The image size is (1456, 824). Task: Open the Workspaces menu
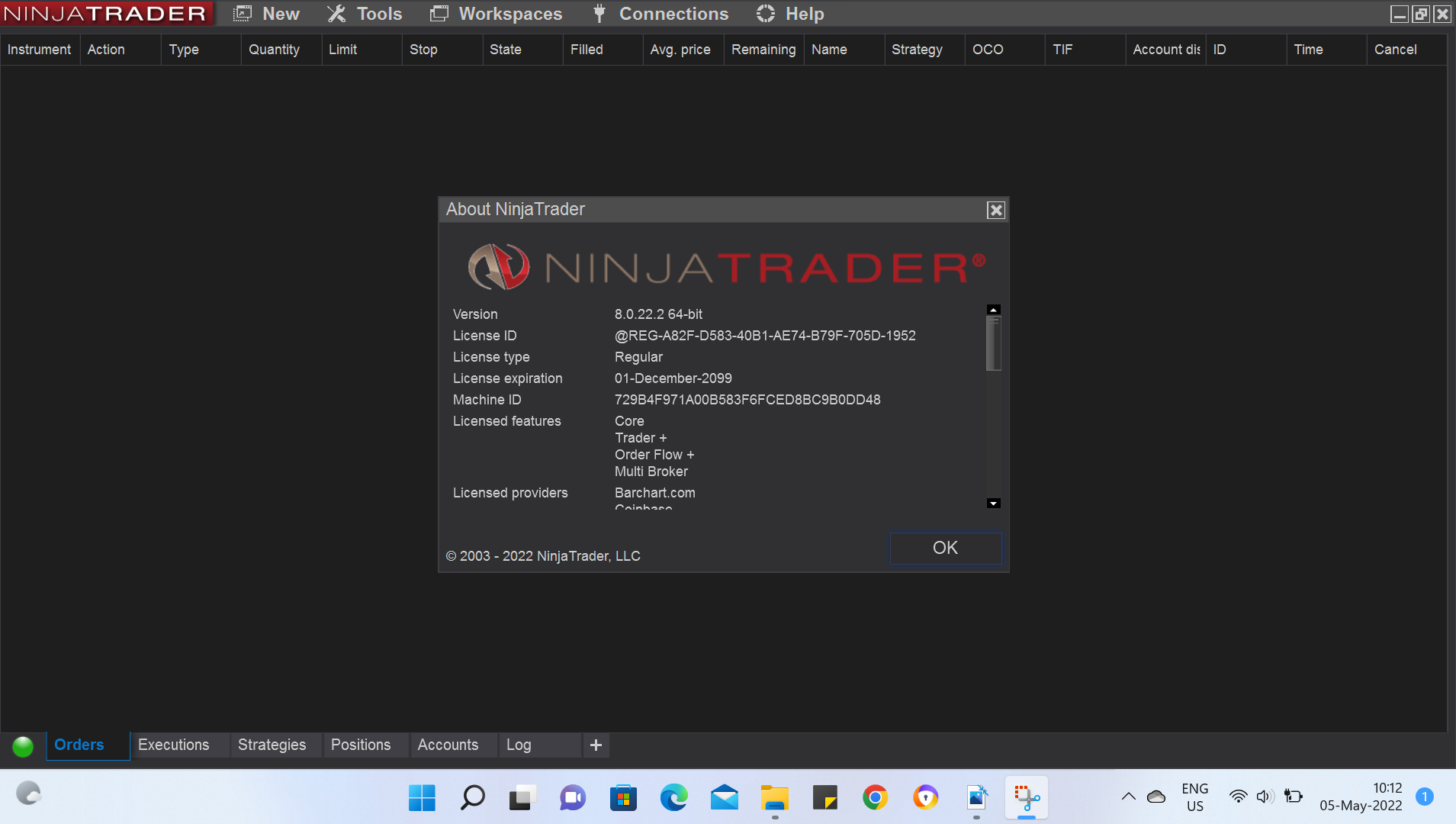click(x=496, y=14)
